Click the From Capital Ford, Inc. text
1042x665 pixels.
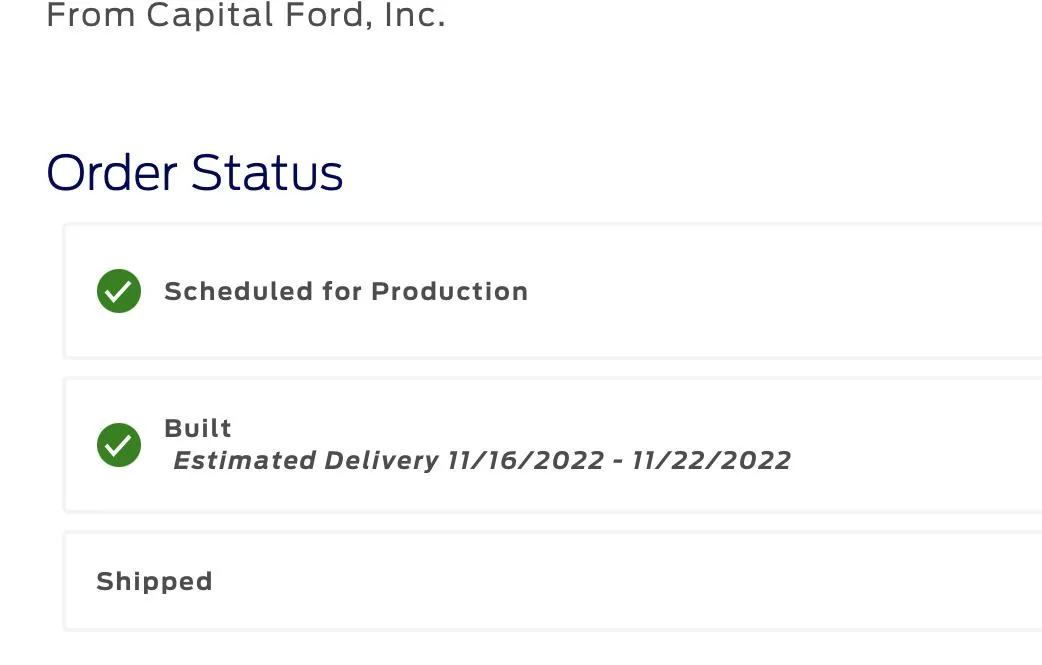click(245, 16)
